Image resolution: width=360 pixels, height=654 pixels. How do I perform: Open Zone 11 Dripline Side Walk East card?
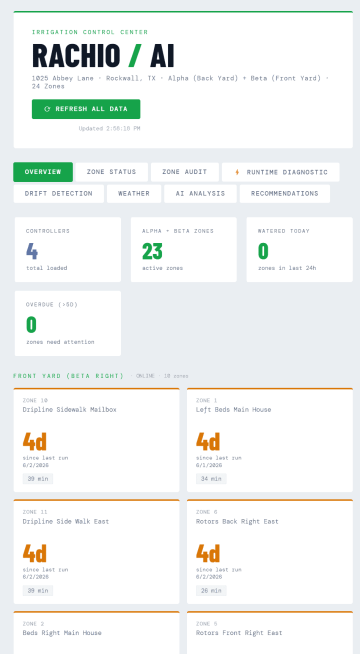[x=96, y=551]
